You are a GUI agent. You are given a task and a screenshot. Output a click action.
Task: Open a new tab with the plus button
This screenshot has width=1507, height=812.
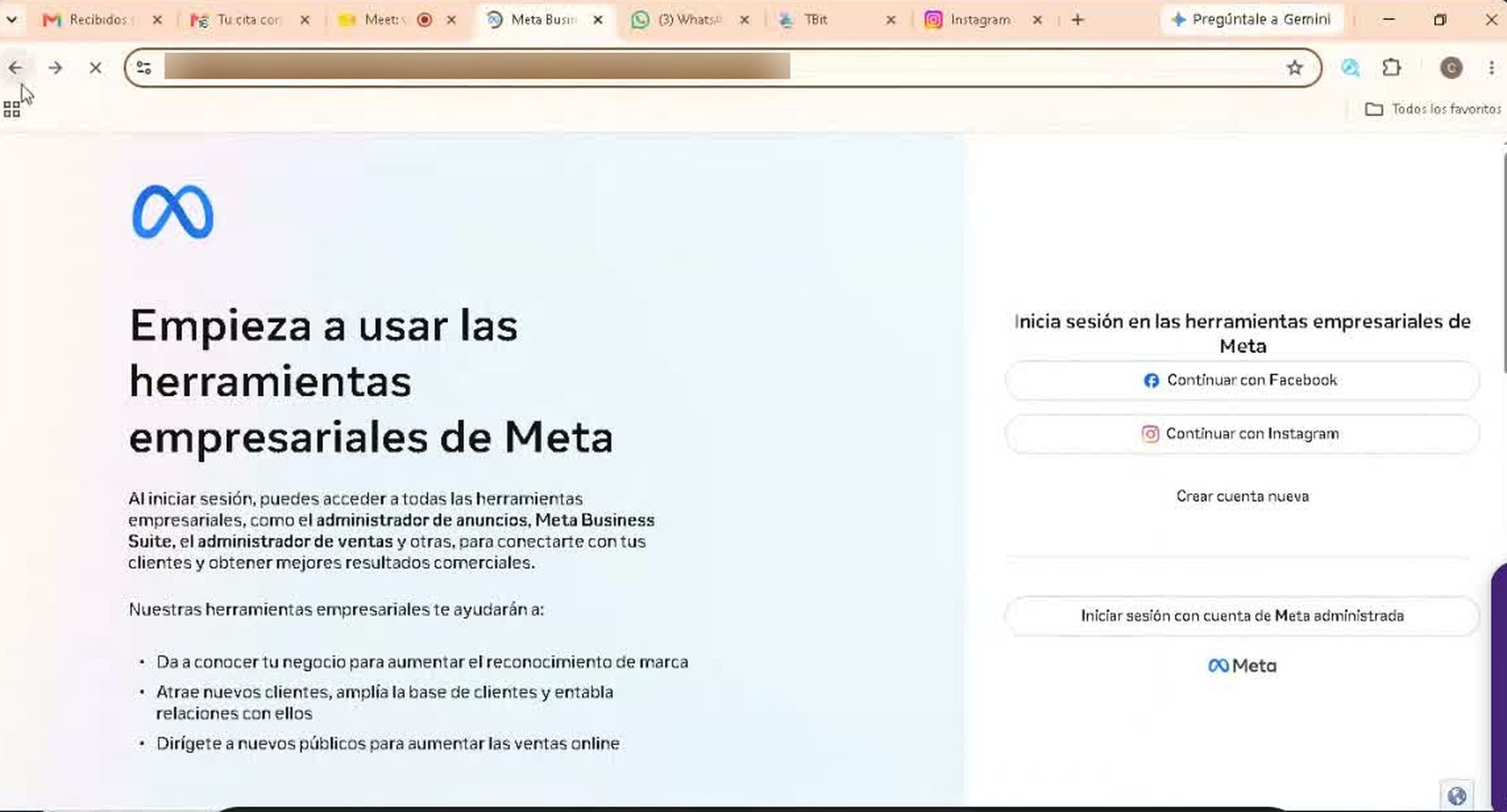pyautogui.click(x=1078, y=19)
